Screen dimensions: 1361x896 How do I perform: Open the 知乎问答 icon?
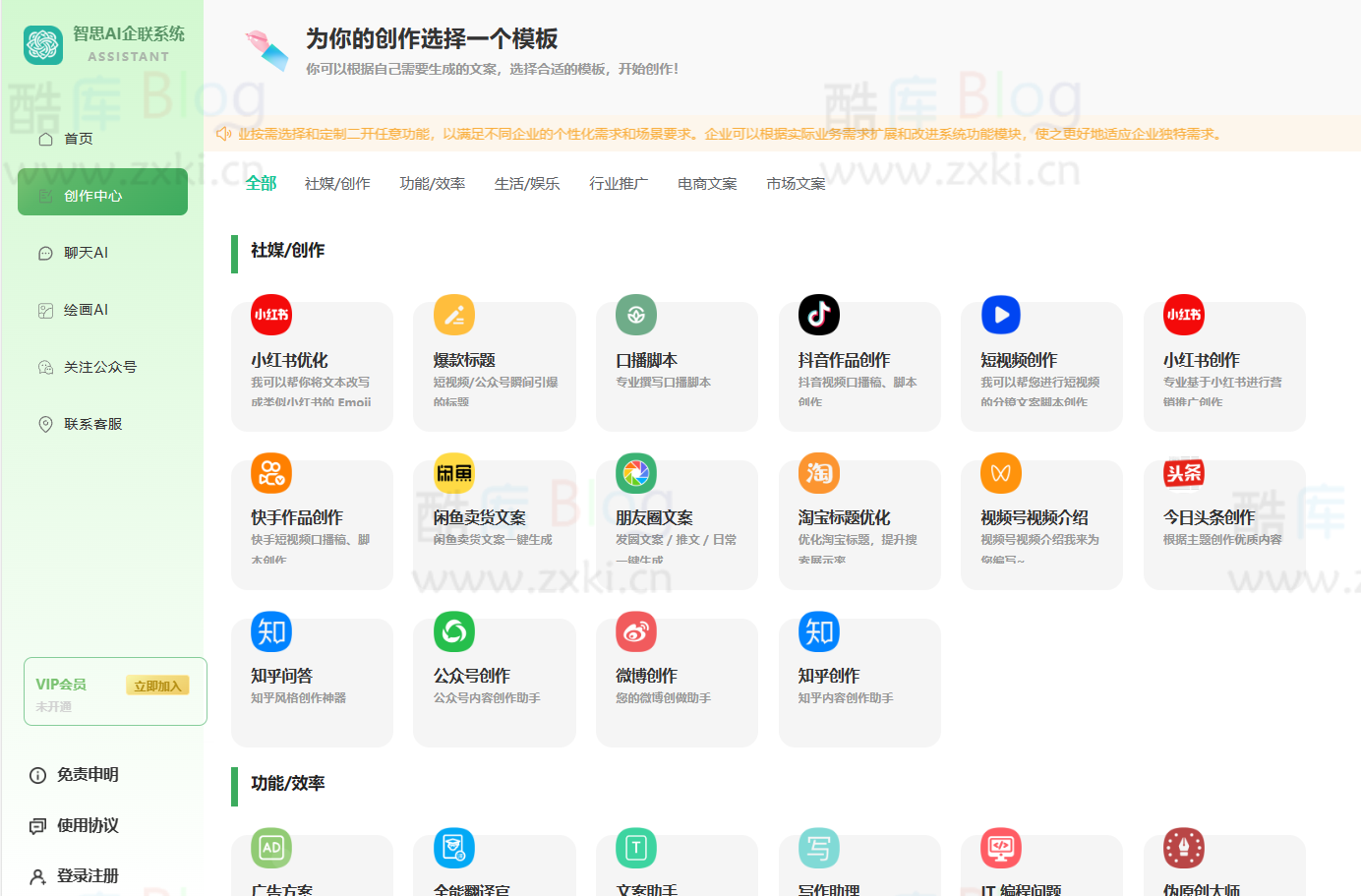point(270,631)
